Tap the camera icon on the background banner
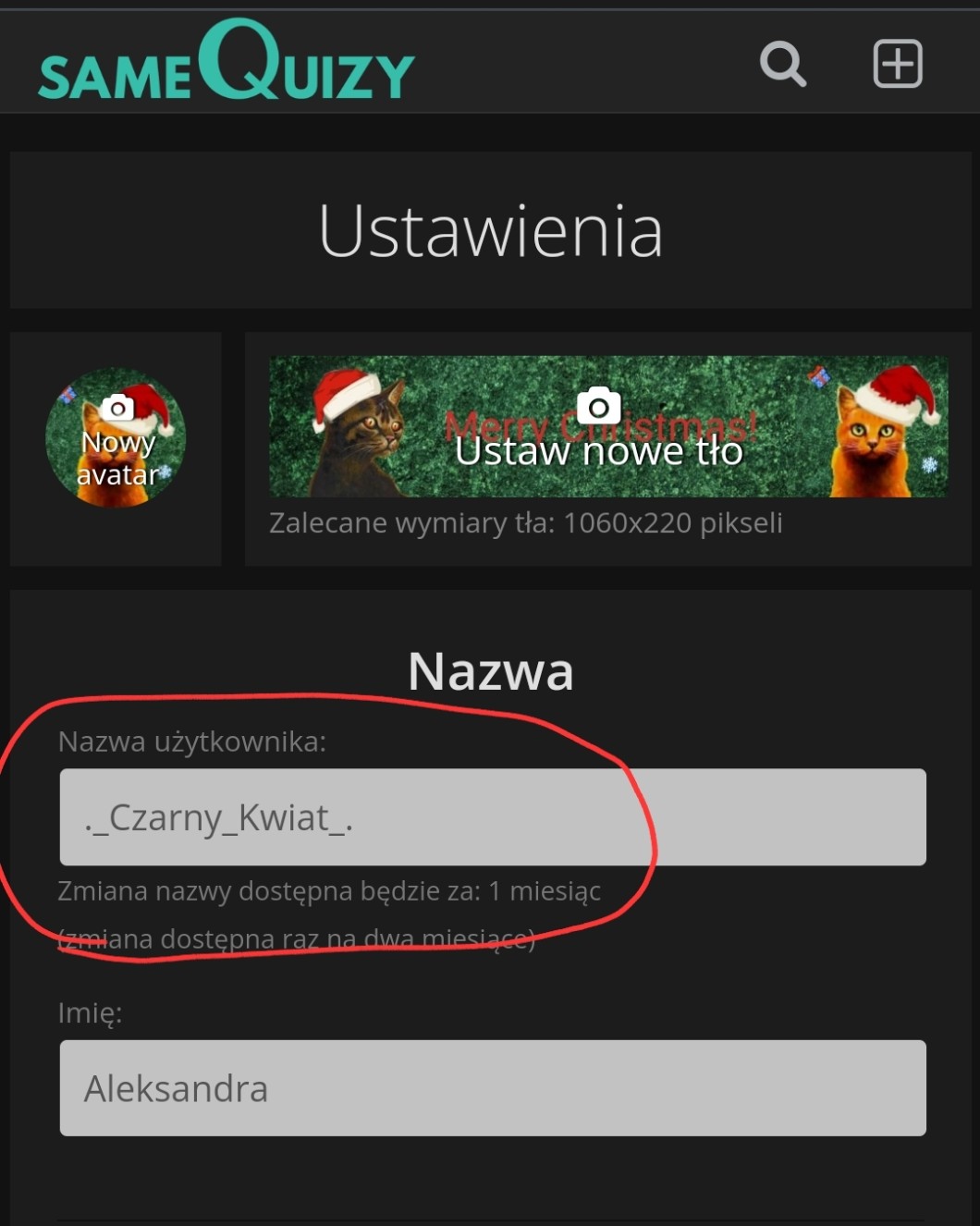The width and height of the screenshot is (980, 1226). pyautogui.click(x=598, y=405)
